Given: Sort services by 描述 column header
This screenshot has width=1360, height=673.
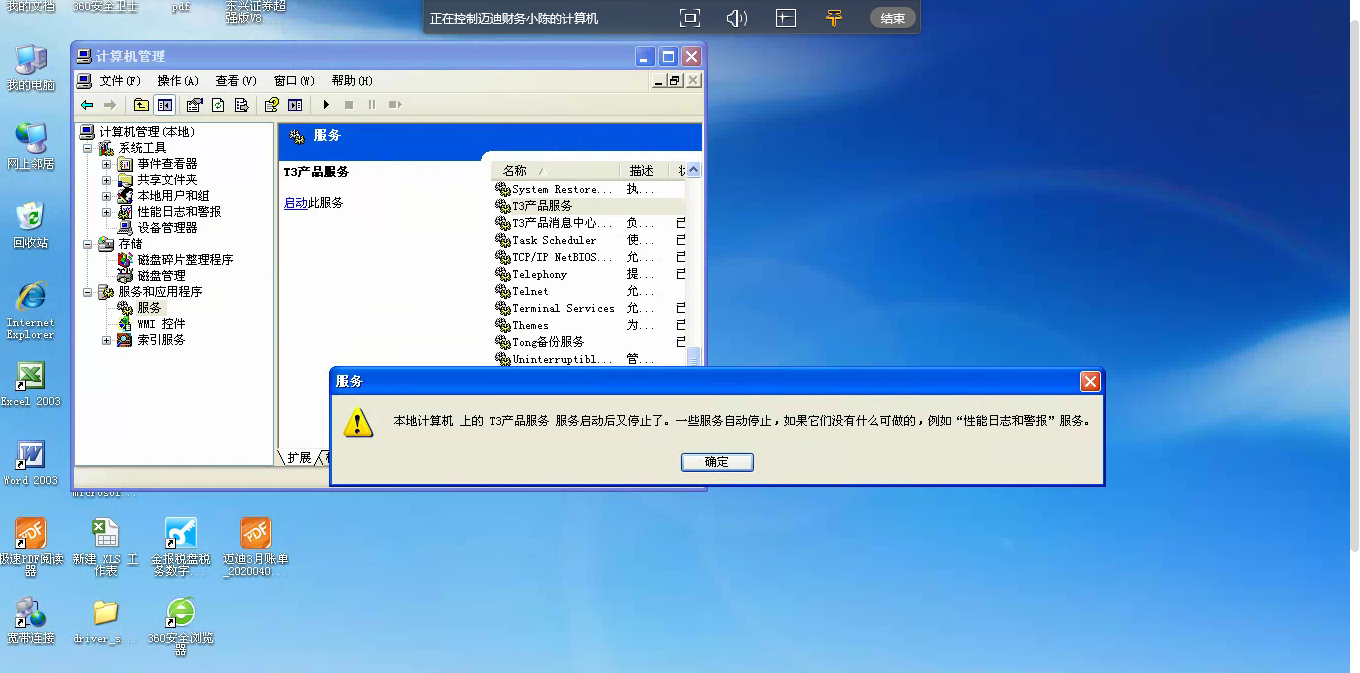Looking at the screenshot, I should [x=643, y=171].
